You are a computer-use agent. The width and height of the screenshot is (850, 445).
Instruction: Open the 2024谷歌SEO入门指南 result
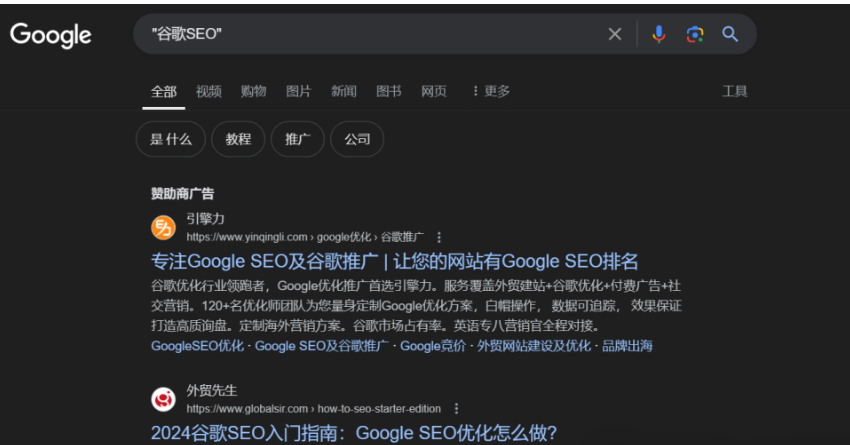353,433
